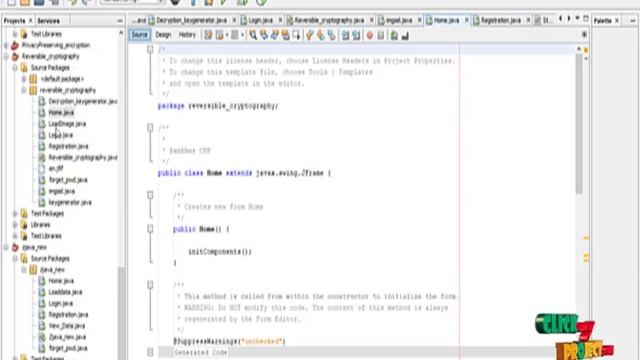This screenshot has width=640, height=360.
Task: Close the Home.java editor tab
Action: coord(467,20)
